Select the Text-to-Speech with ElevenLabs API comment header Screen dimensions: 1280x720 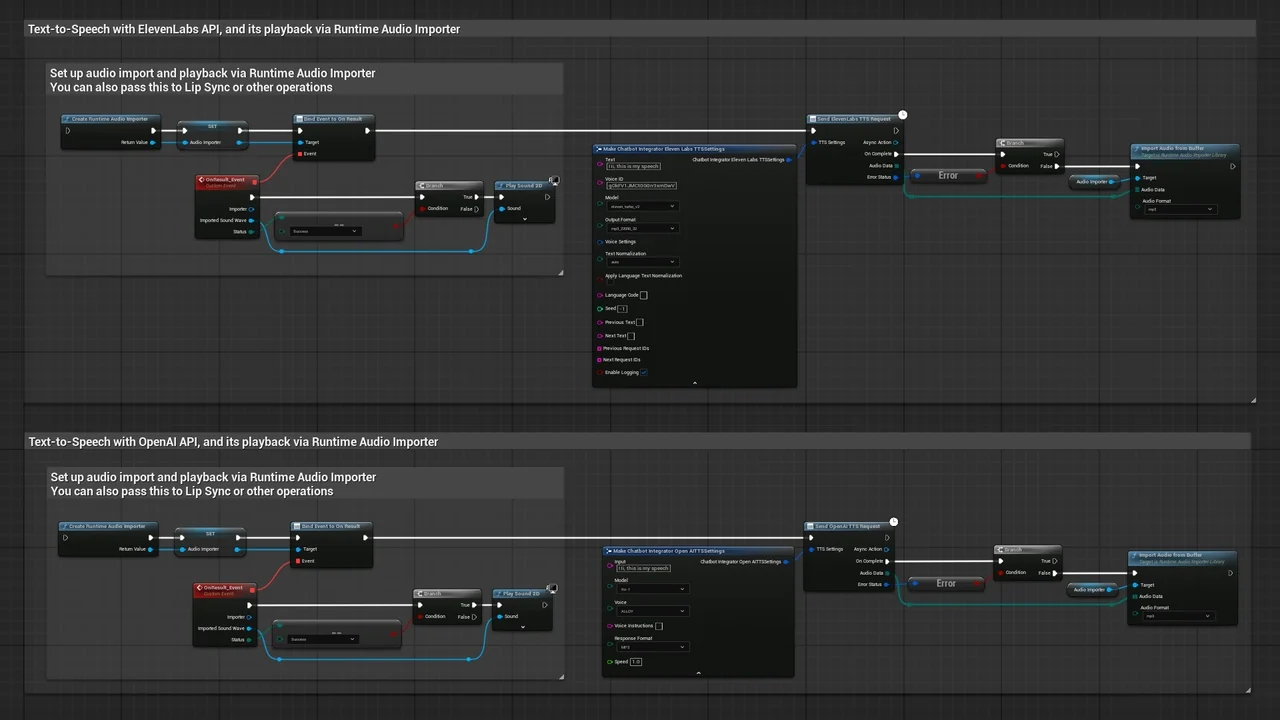(x=244, y=30)
